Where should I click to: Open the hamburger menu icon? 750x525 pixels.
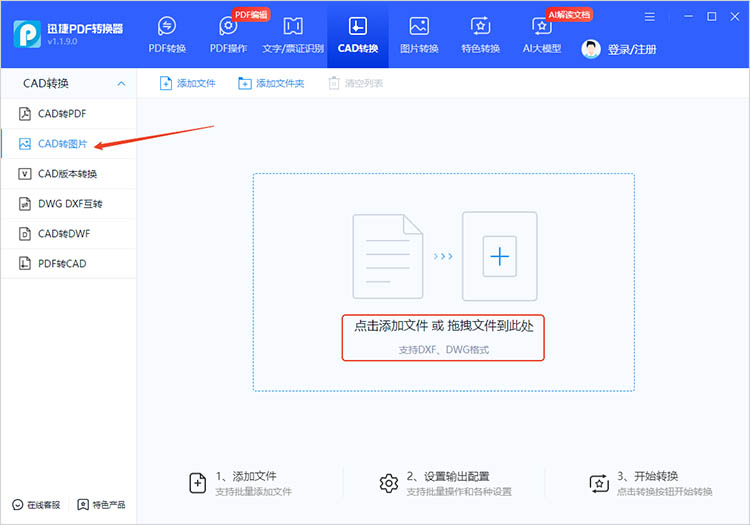(x=650, y=17)
